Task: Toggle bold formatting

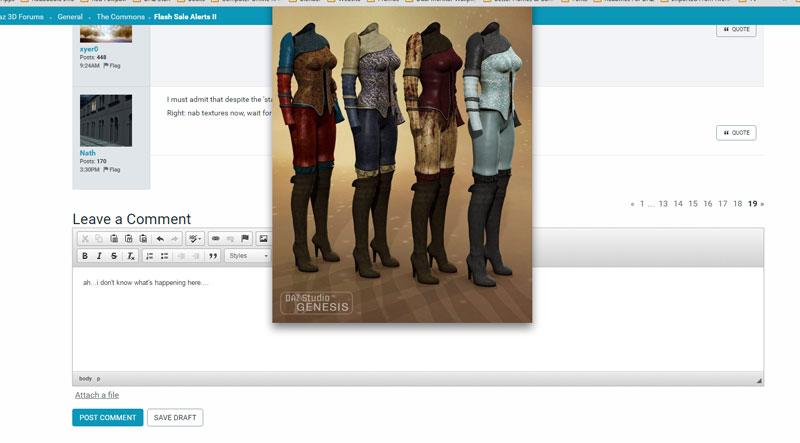Action: click(85, 256)
